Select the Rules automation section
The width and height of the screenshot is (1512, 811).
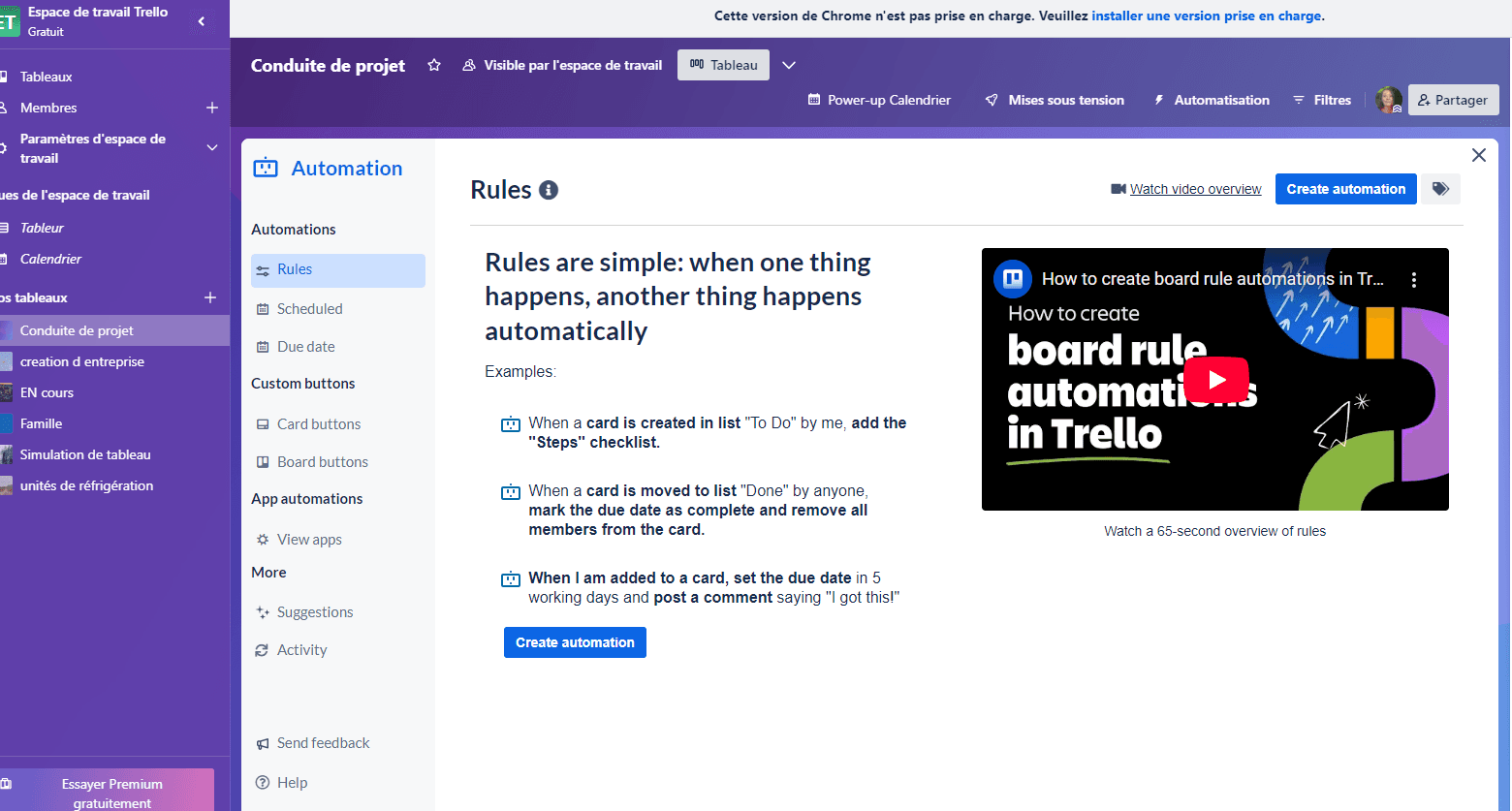tap(337, 270)
